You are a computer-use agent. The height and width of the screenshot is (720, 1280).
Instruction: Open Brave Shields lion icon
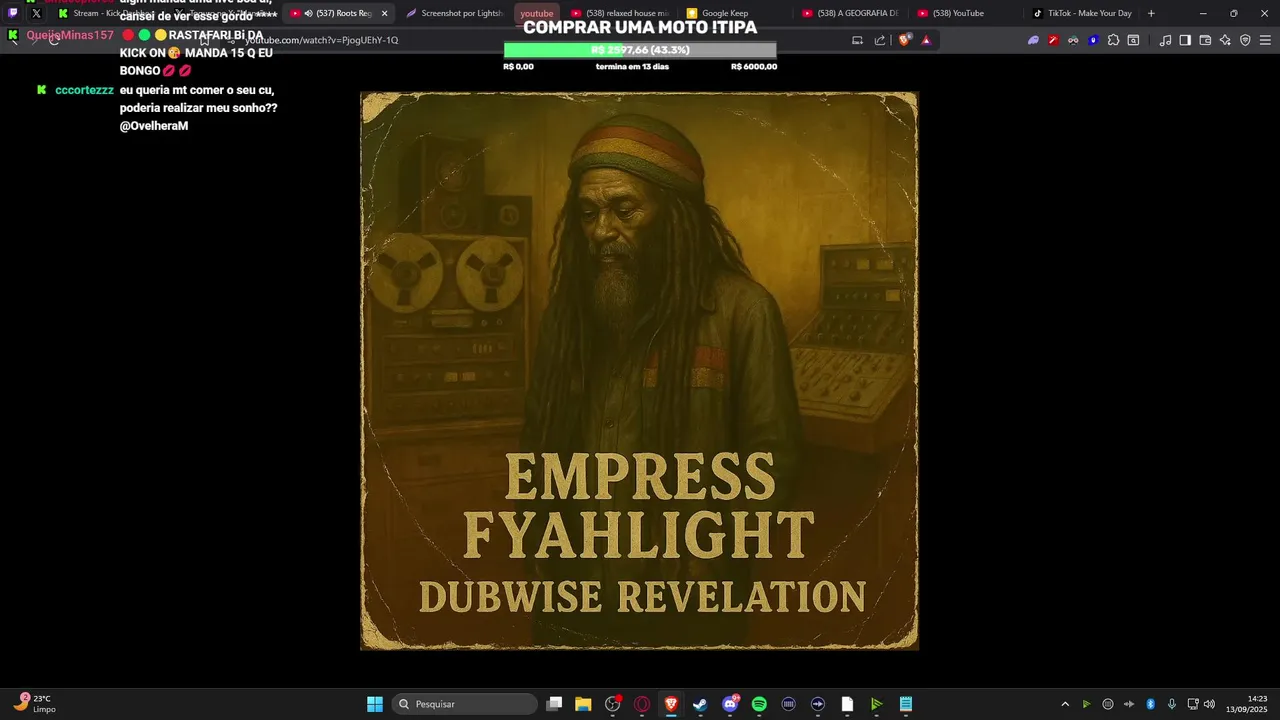point(905,40)
